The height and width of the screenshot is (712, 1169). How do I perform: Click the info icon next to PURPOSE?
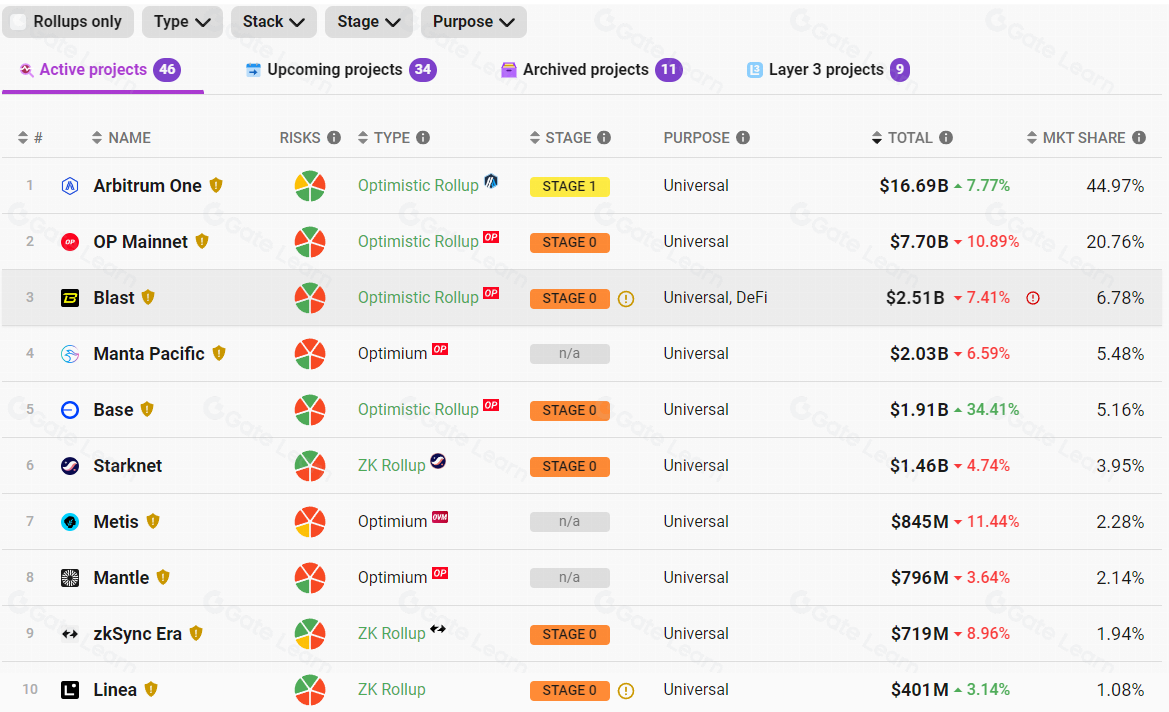[x=743, y=138]
